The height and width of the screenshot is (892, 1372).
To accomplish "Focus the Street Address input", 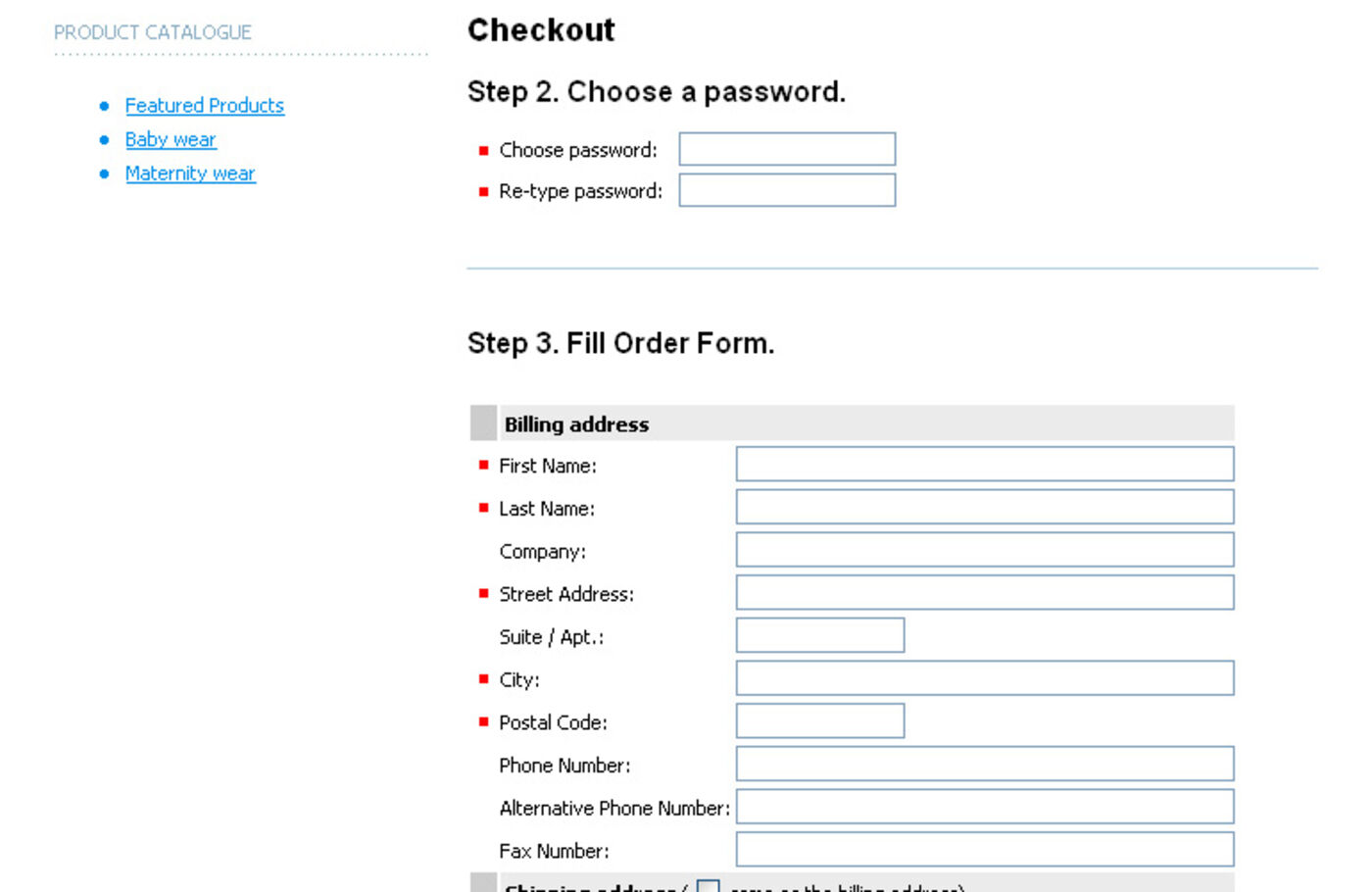I will click(984, 593).
